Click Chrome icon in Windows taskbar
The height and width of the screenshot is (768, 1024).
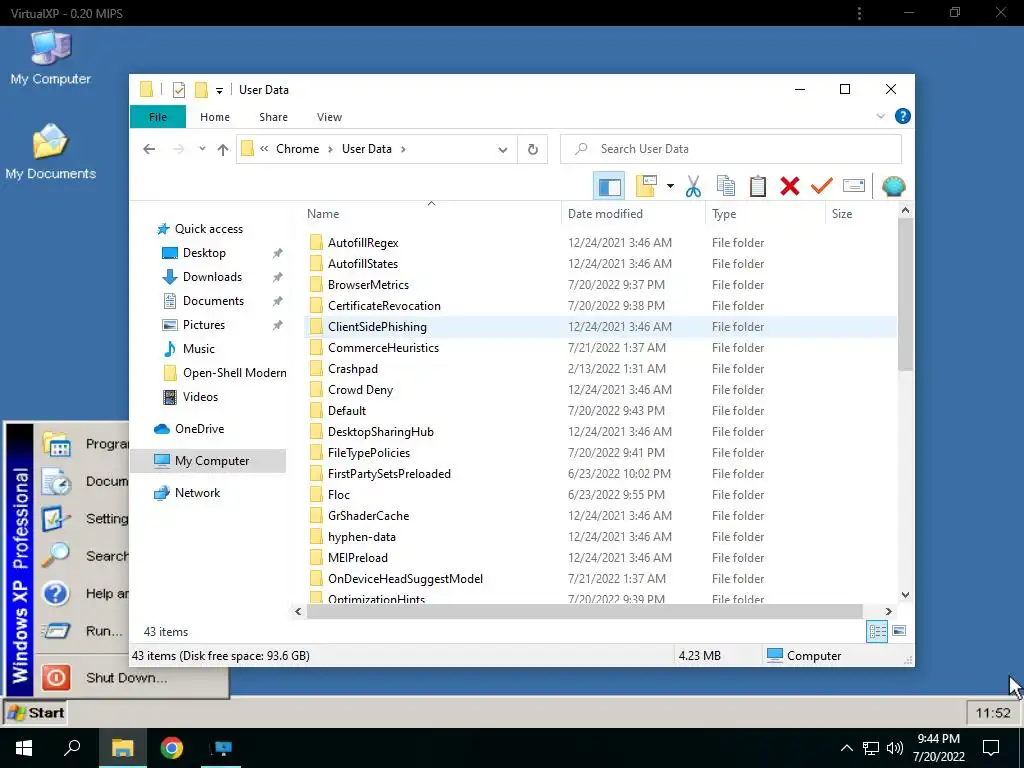click(172, 748)
